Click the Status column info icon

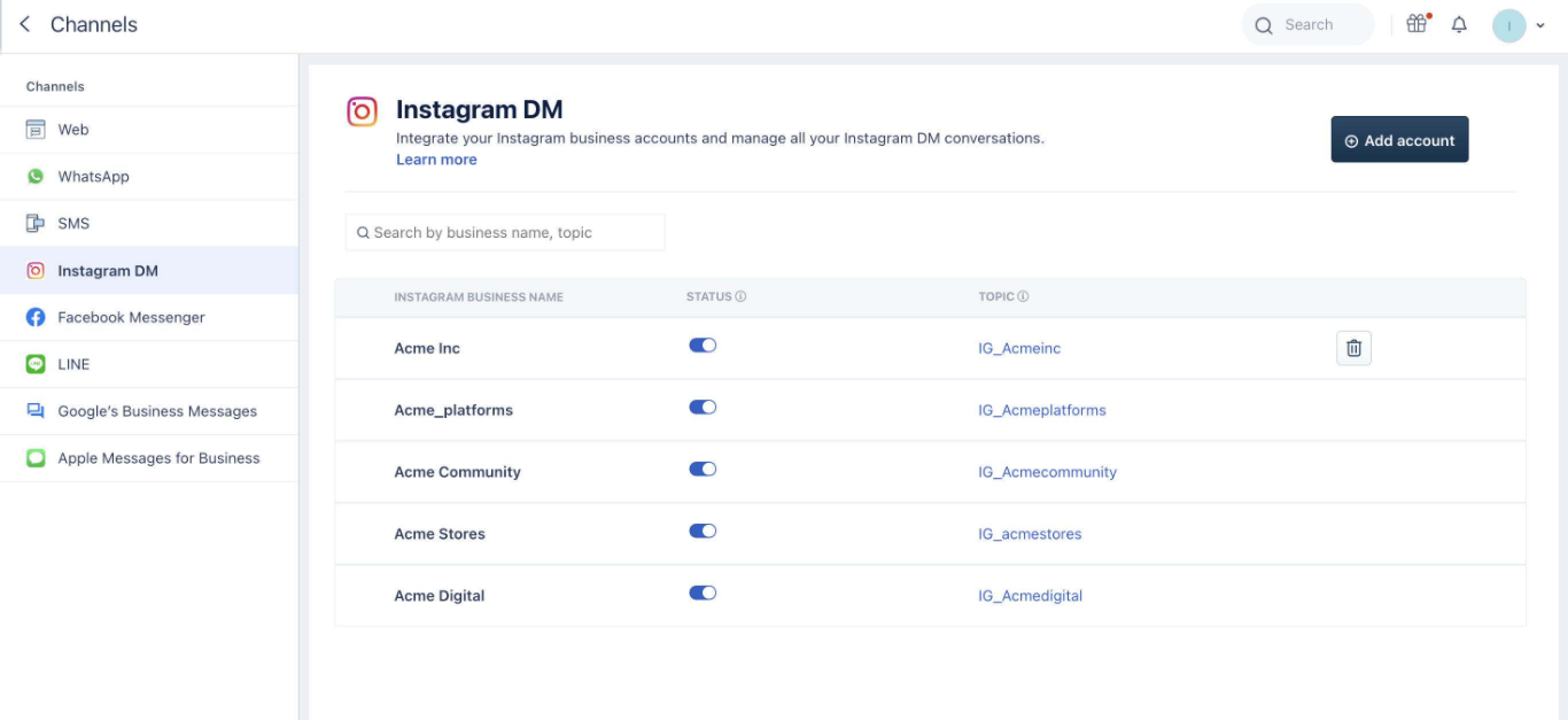740,297
